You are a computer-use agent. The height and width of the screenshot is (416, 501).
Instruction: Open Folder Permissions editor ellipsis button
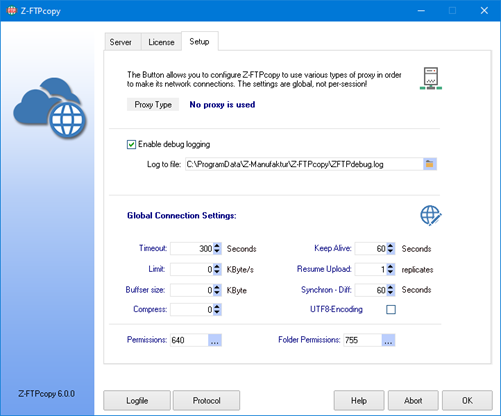click(x=388, y=340)
